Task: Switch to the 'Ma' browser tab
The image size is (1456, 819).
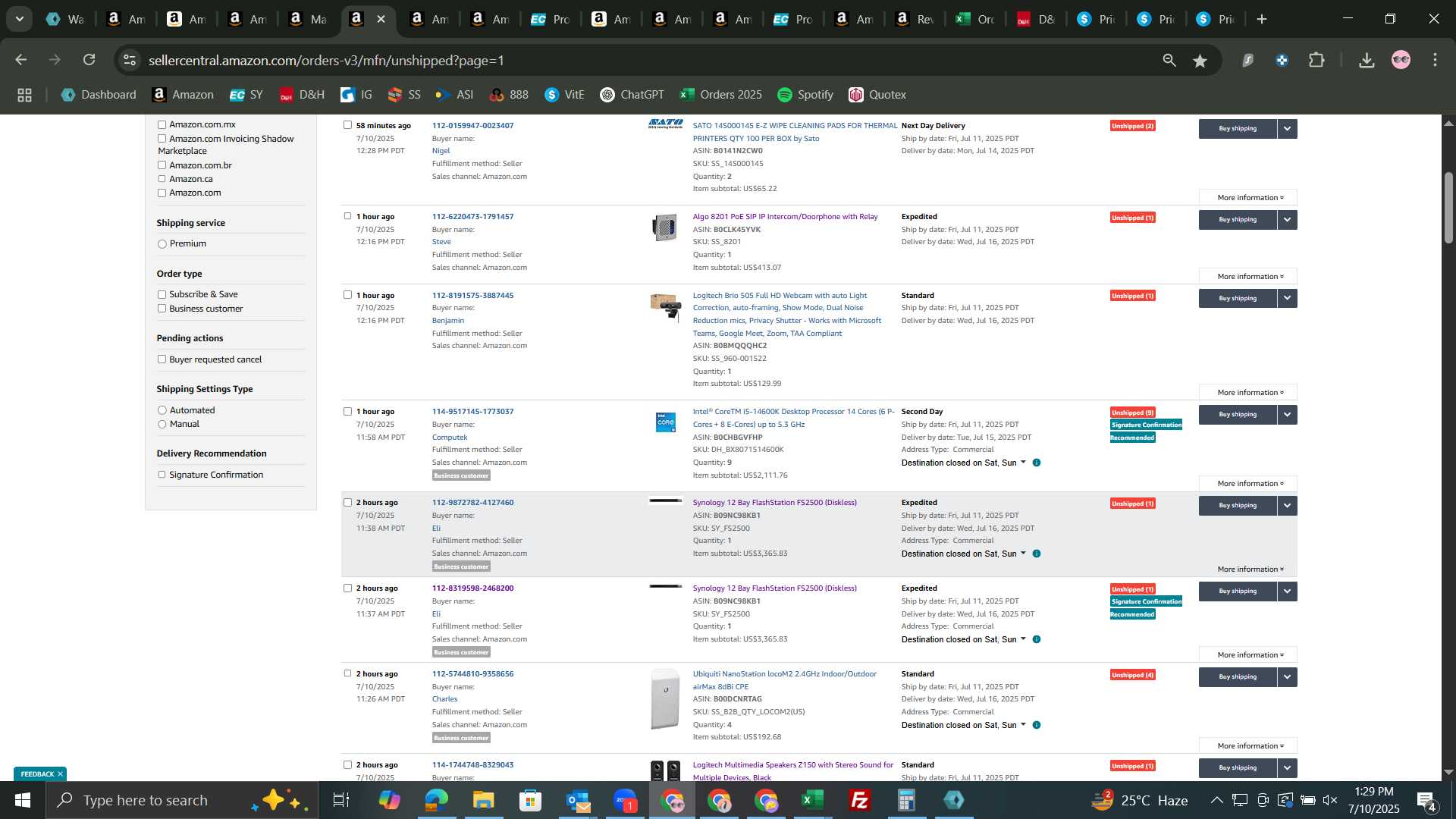Action: coord(308,20)
